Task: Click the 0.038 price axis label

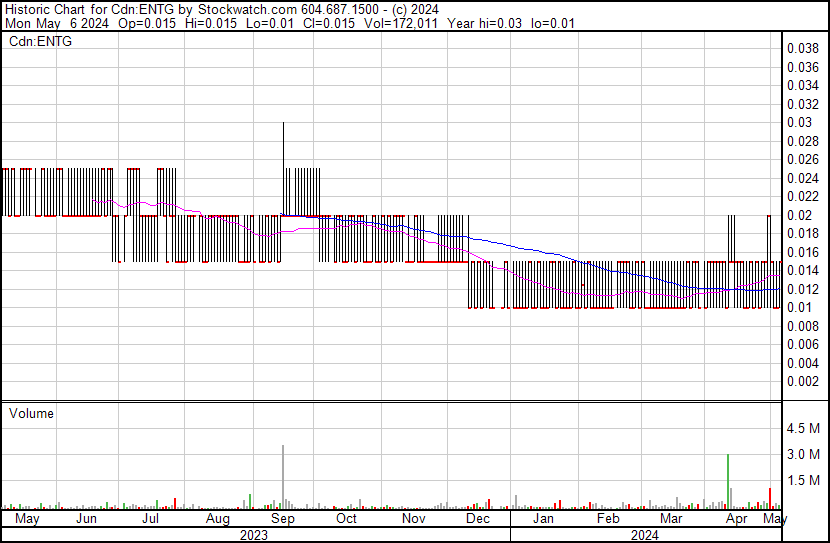Action: point(804,48)
